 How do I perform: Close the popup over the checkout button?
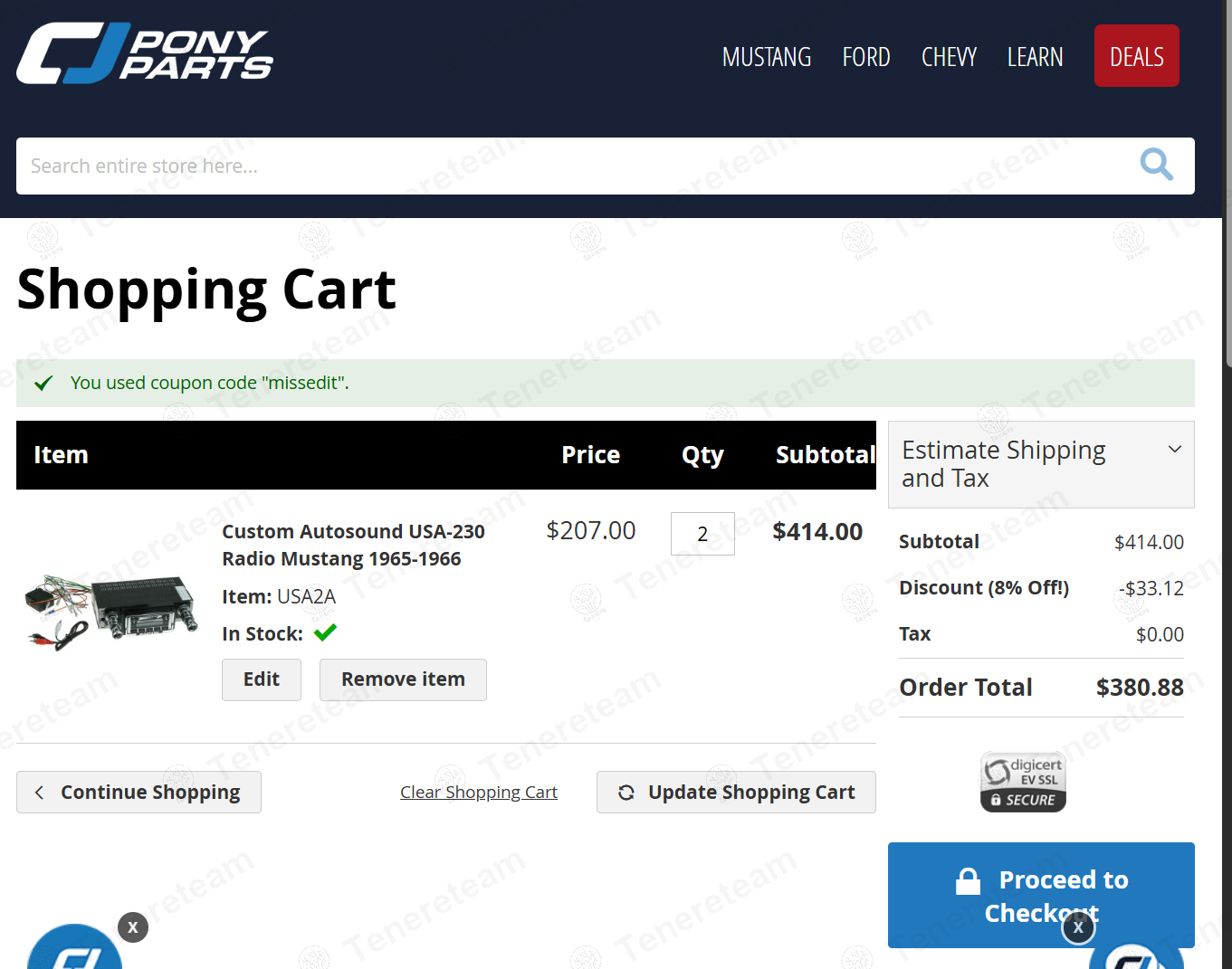click(x=1078, y=927)
